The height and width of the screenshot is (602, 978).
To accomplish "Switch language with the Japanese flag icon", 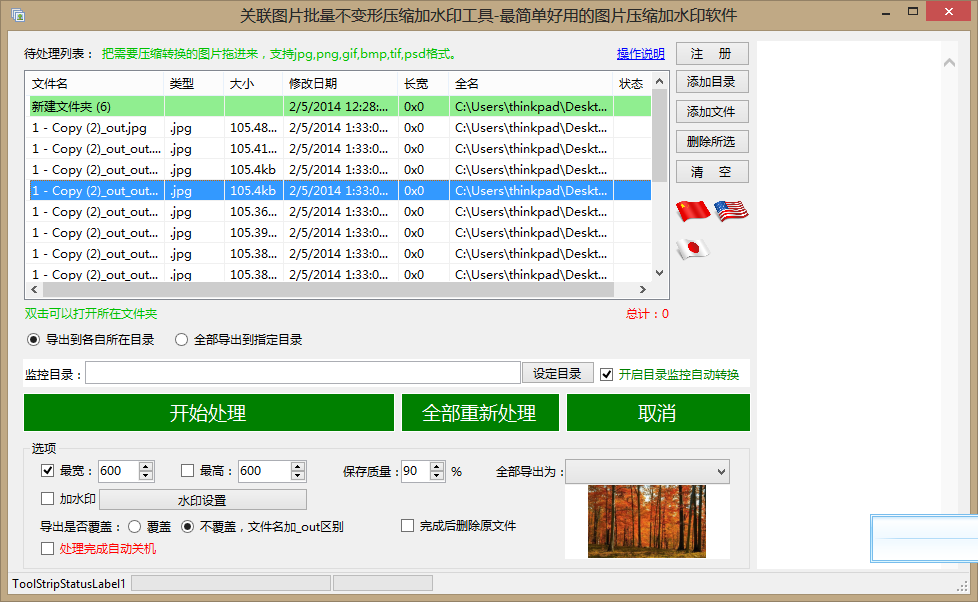I will [692, 249].
